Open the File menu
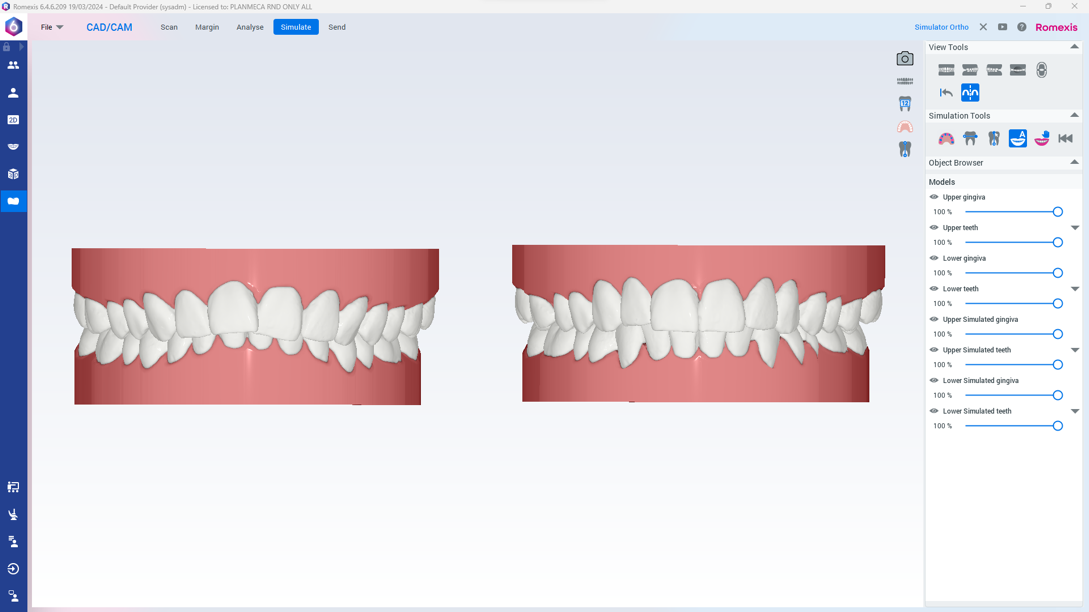The width and height of the screenshot is (1089, 612). tap(49, 27)
